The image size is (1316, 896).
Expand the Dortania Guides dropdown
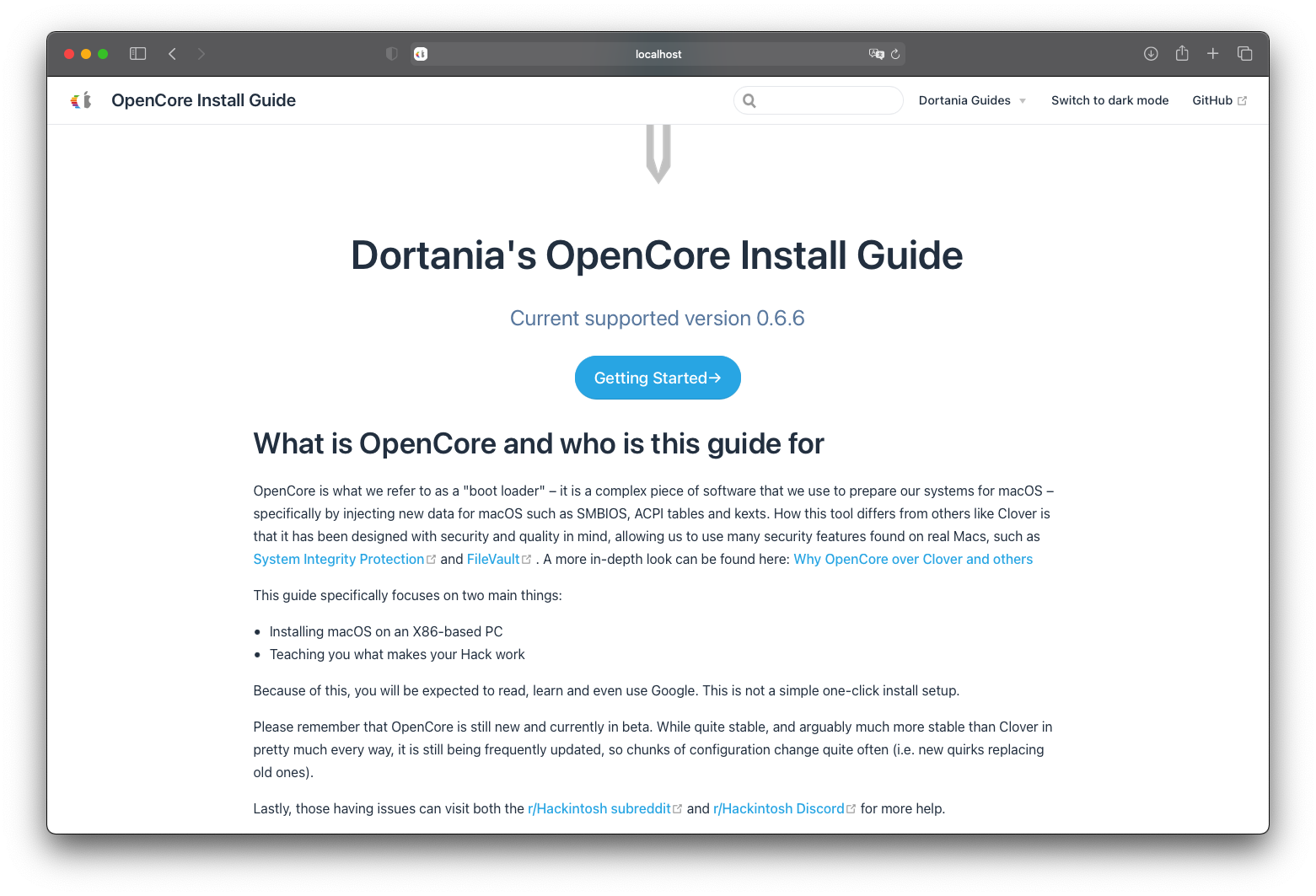972,100
